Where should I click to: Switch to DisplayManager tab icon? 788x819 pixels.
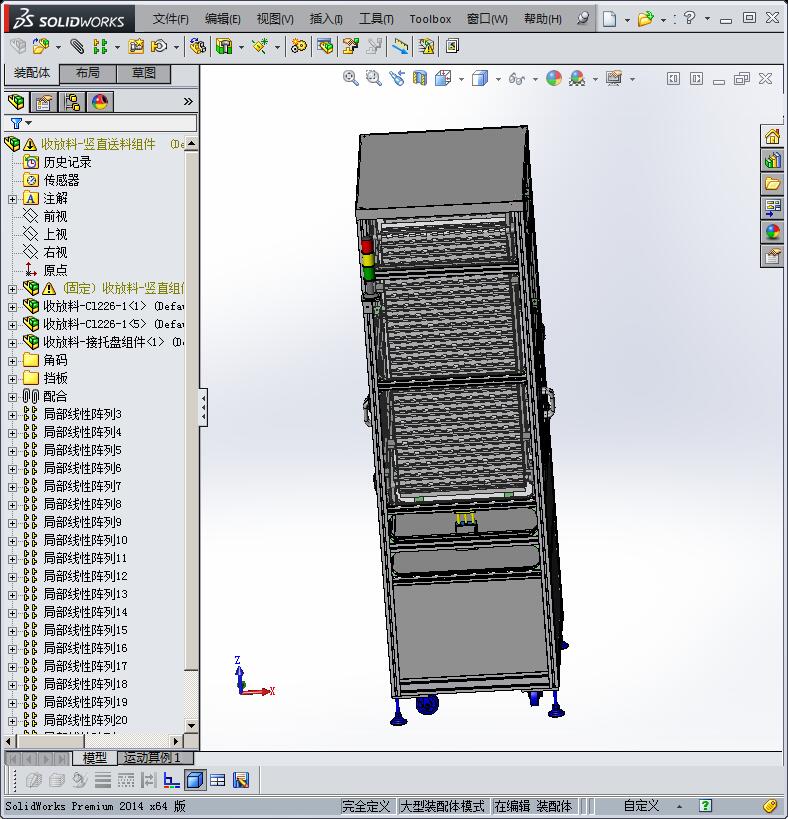(x=100, y=102)
